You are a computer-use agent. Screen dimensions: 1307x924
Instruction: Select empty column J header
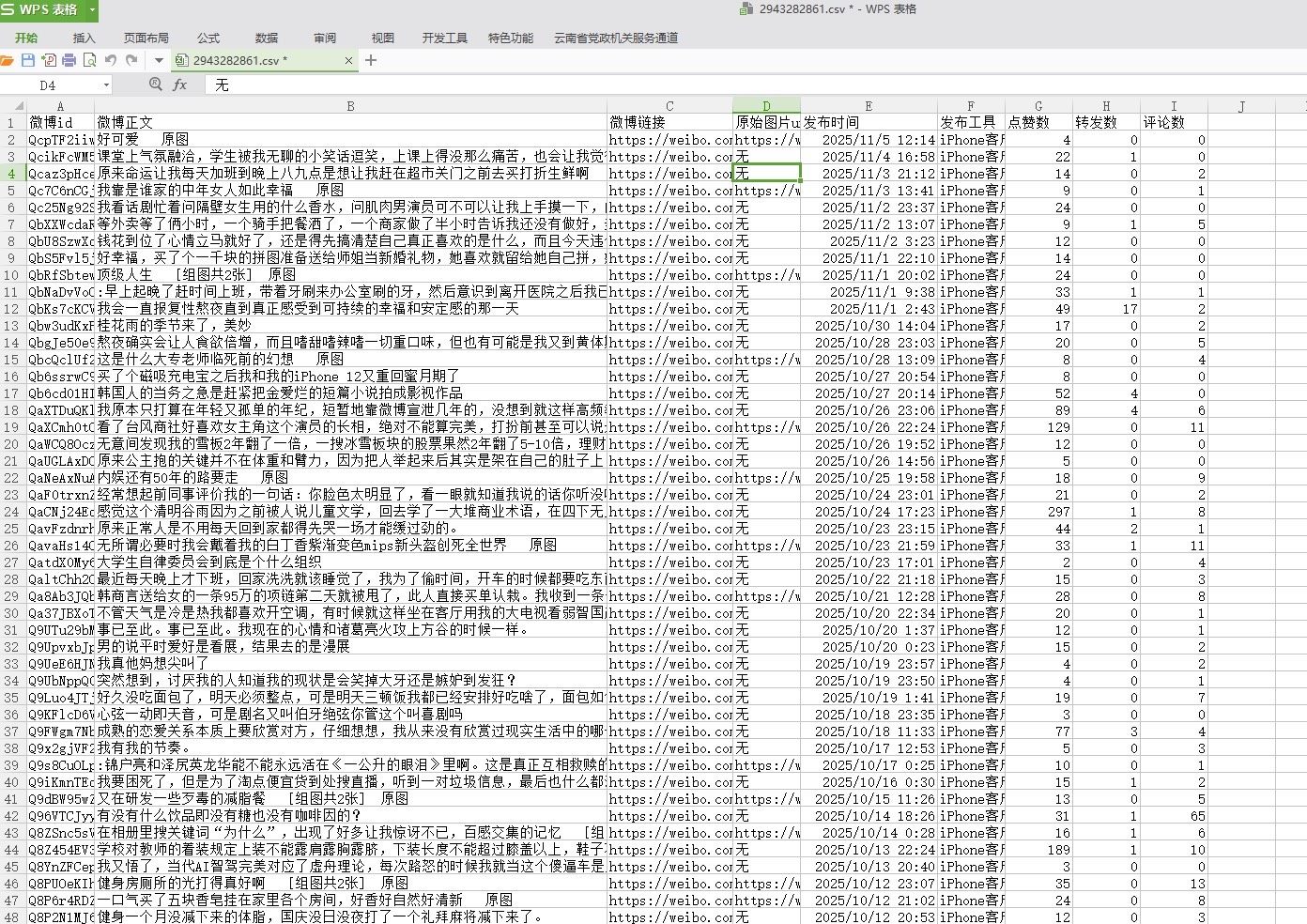click(x=1241, y=106)
